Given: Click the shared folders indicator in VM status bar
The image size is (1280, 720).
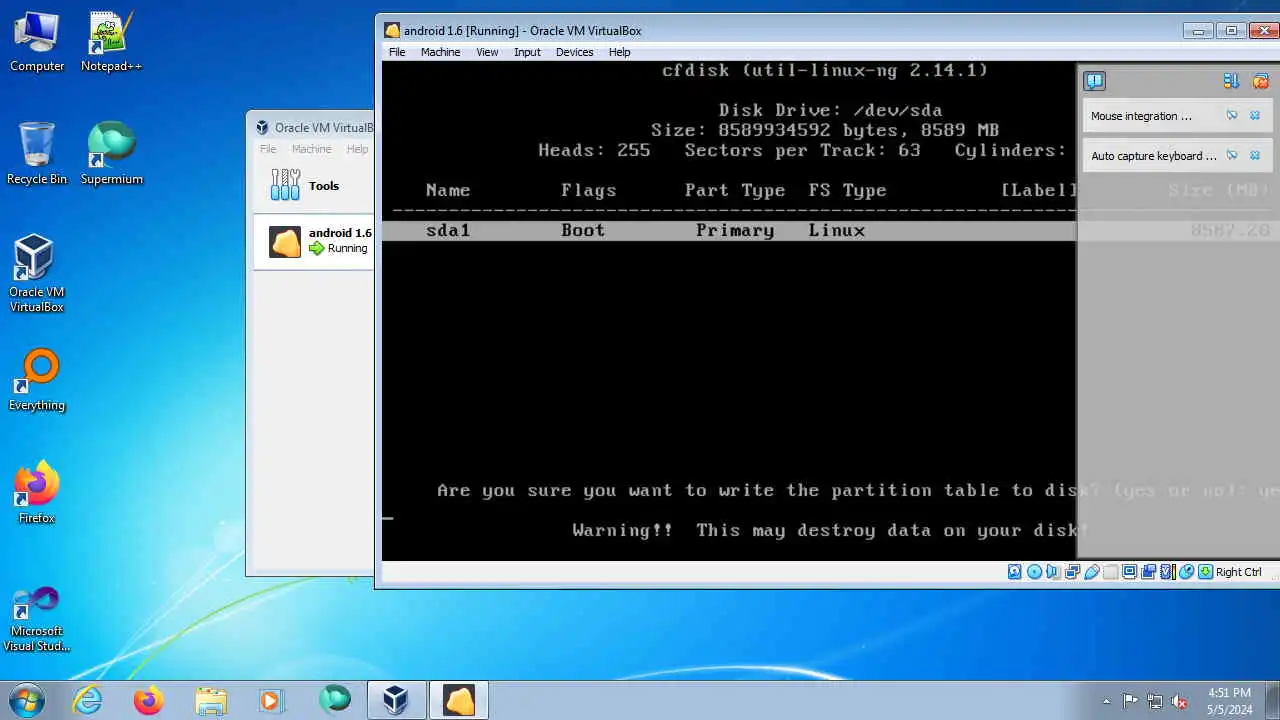Looking at the screenshot, I should 1110,572.
